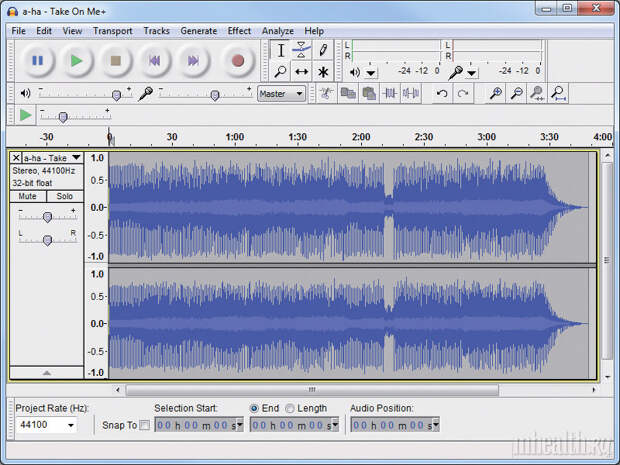Open the Help menu
The height and width of the screenshot is (465, 620).
(x=314, y=31)
